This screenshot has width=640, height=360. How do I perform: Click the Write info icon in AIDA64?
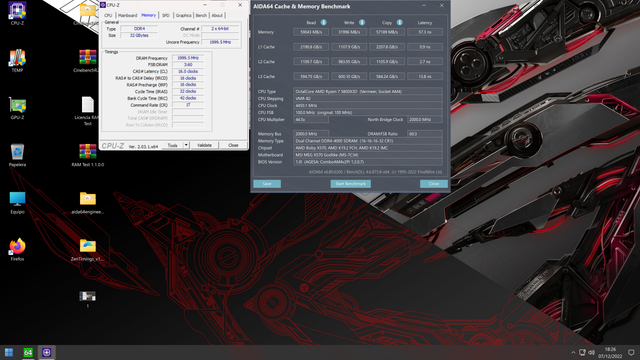click(362, 22)
